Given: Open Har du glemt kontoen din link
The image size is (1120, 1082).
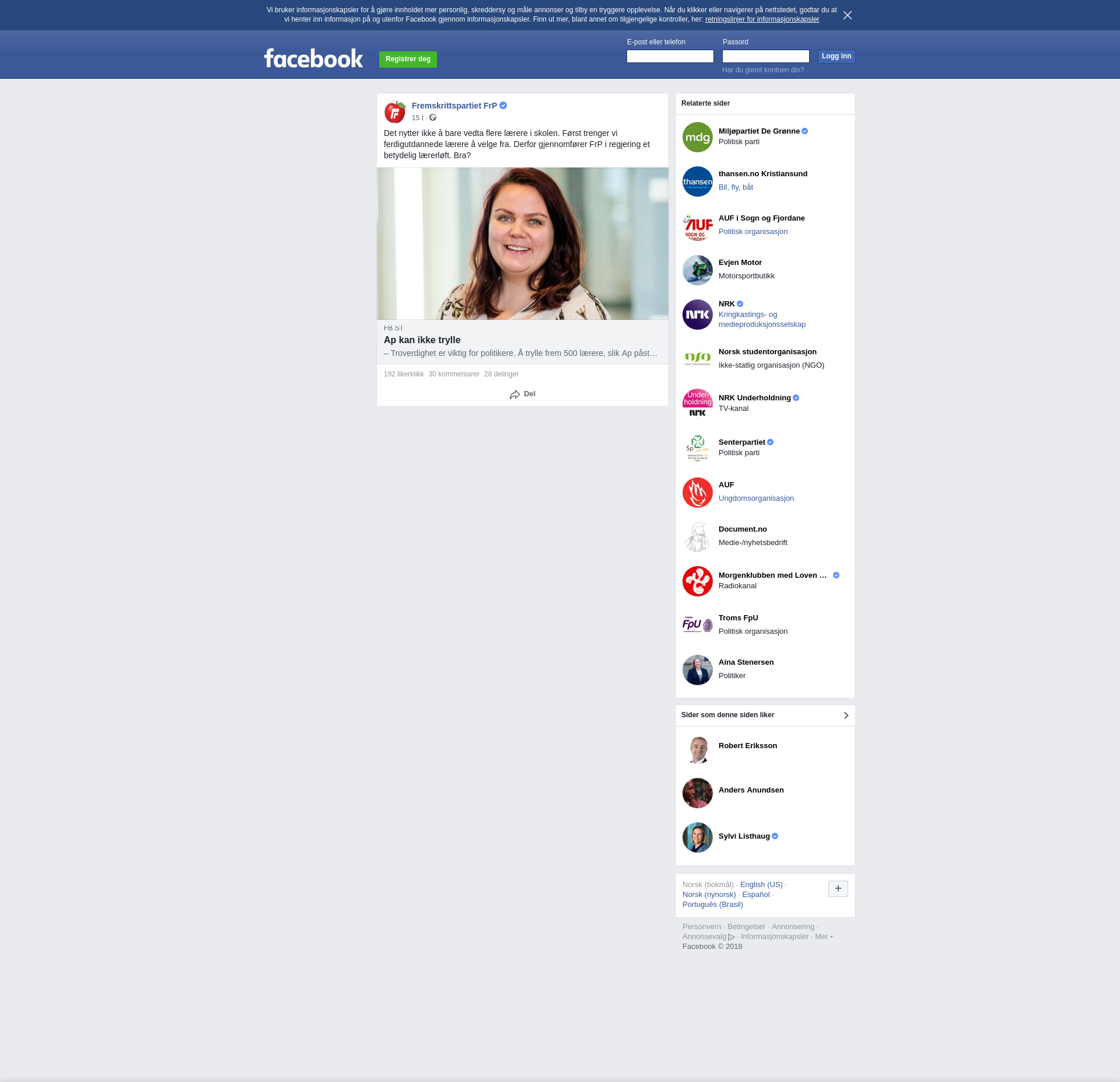Looking at the screenshot, I should tap(762, 70).
